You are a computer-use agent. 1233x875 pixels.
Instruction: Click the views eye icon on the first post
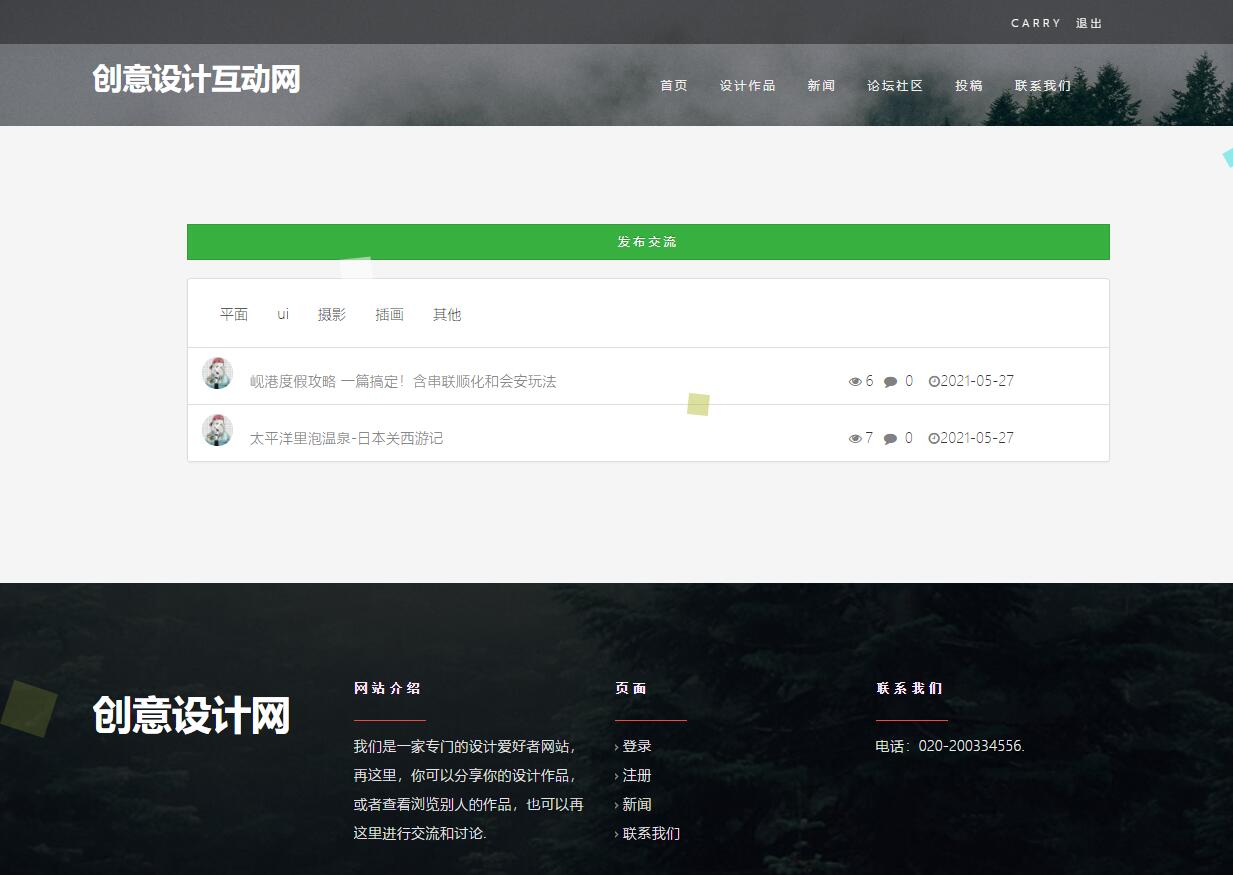tap(856, 381)
